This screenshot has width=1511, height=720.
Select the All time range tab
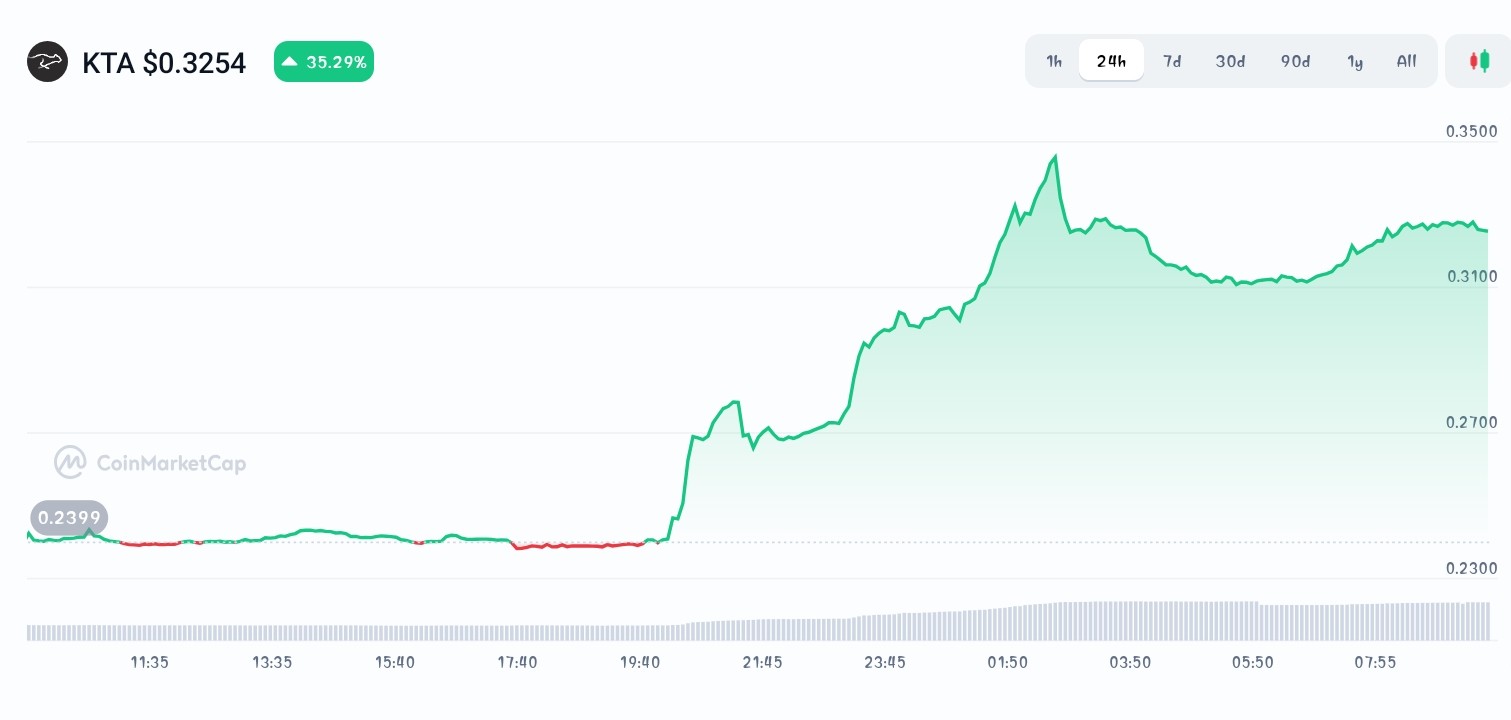click(x=1407, y=61)
